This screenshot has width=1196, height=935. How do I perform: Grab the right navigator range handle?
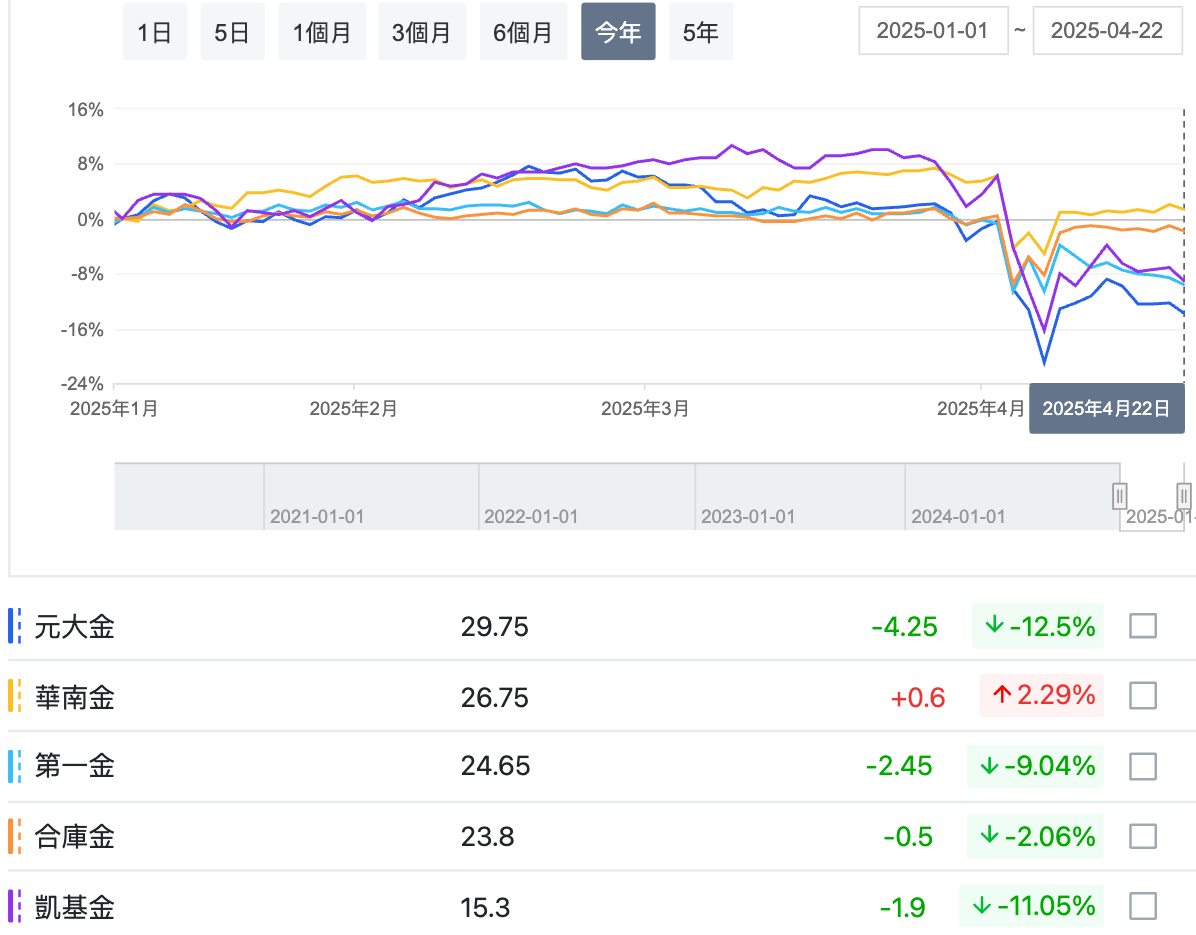click(x=1184, y=496)
